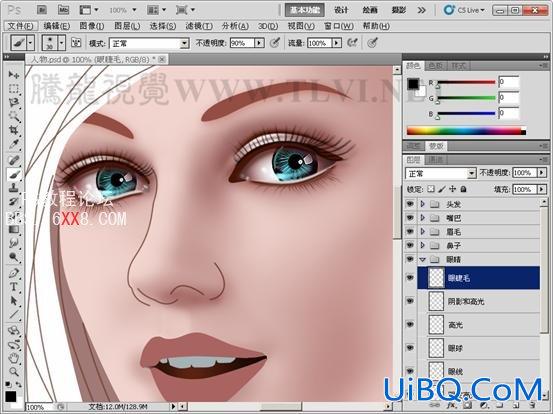
Task: Select the Line shape tool
Action: pyautogui.click(x=14, y=315)
